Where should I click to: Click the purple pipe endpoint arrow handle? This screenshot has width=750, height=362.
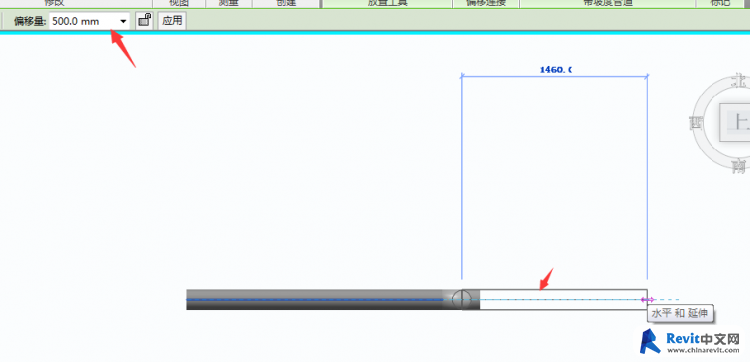(648, 300)
